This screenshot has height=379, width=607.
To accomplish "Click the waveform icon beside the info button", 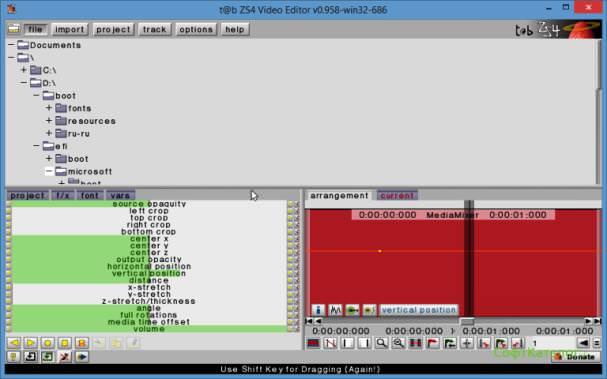I will click(335, 310).
